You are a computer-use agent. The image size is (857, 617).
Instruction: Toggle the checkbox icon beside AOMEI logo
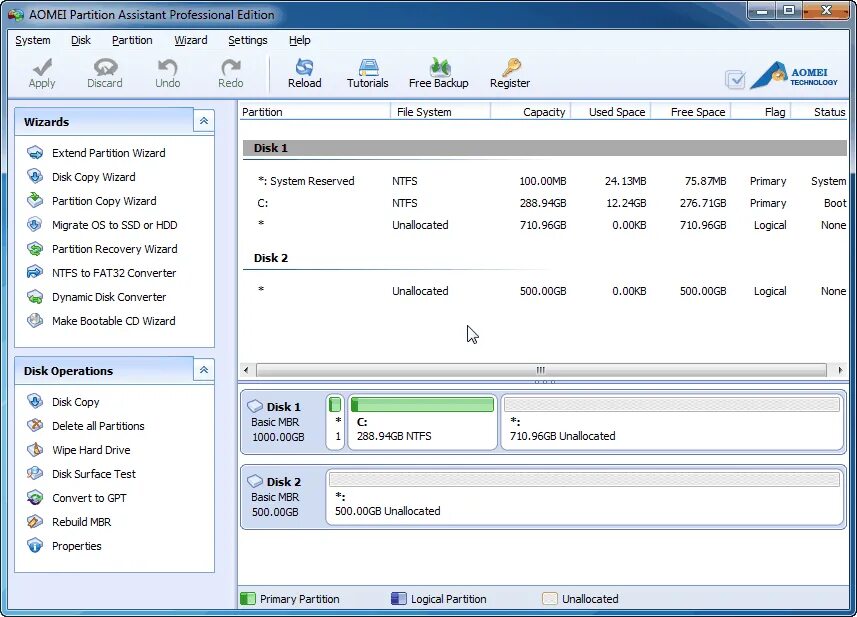pyautogui.click(x=735, y=80)
